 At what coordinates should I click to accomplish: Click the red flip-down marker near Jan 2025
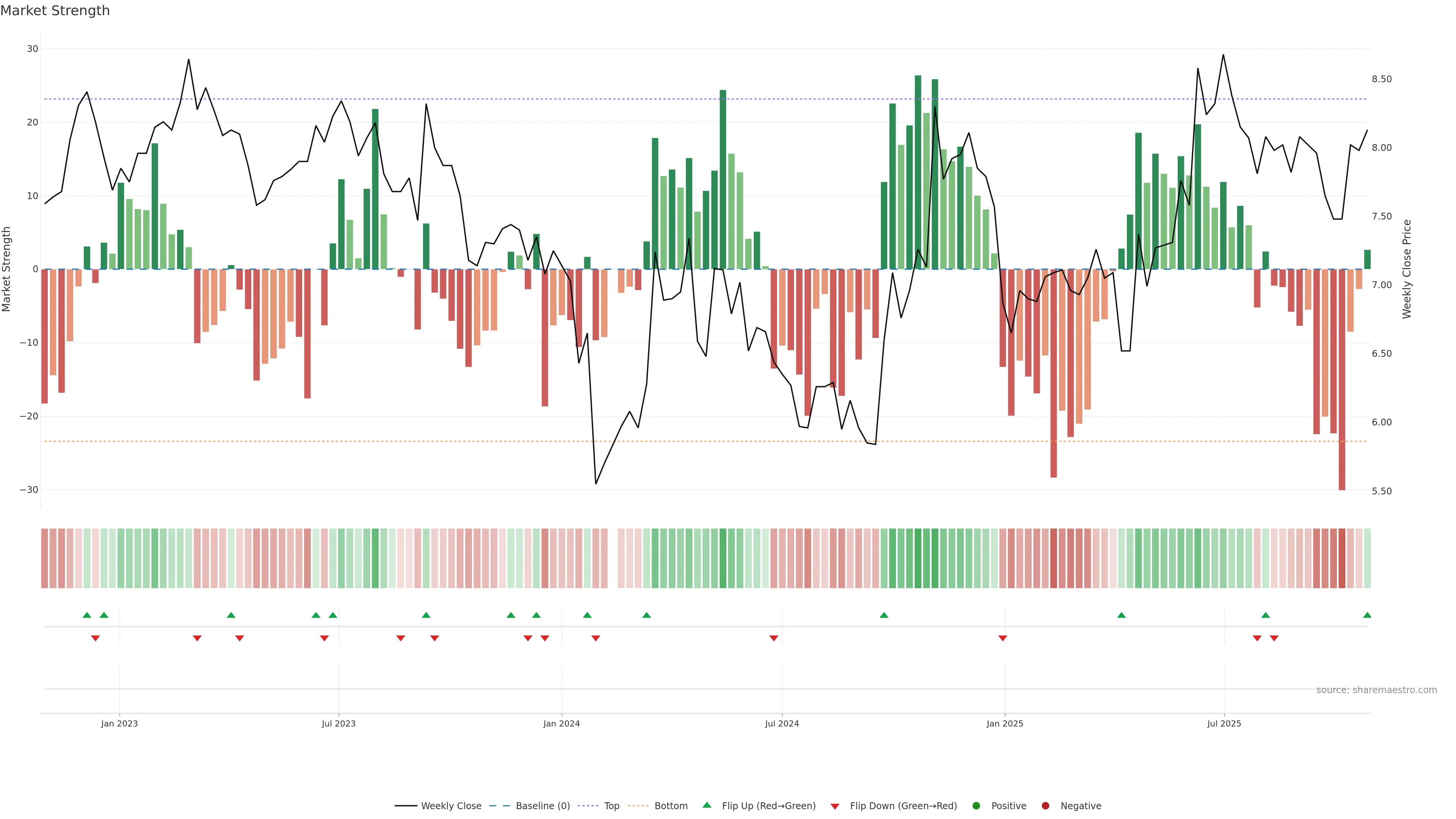[1003, 638]
